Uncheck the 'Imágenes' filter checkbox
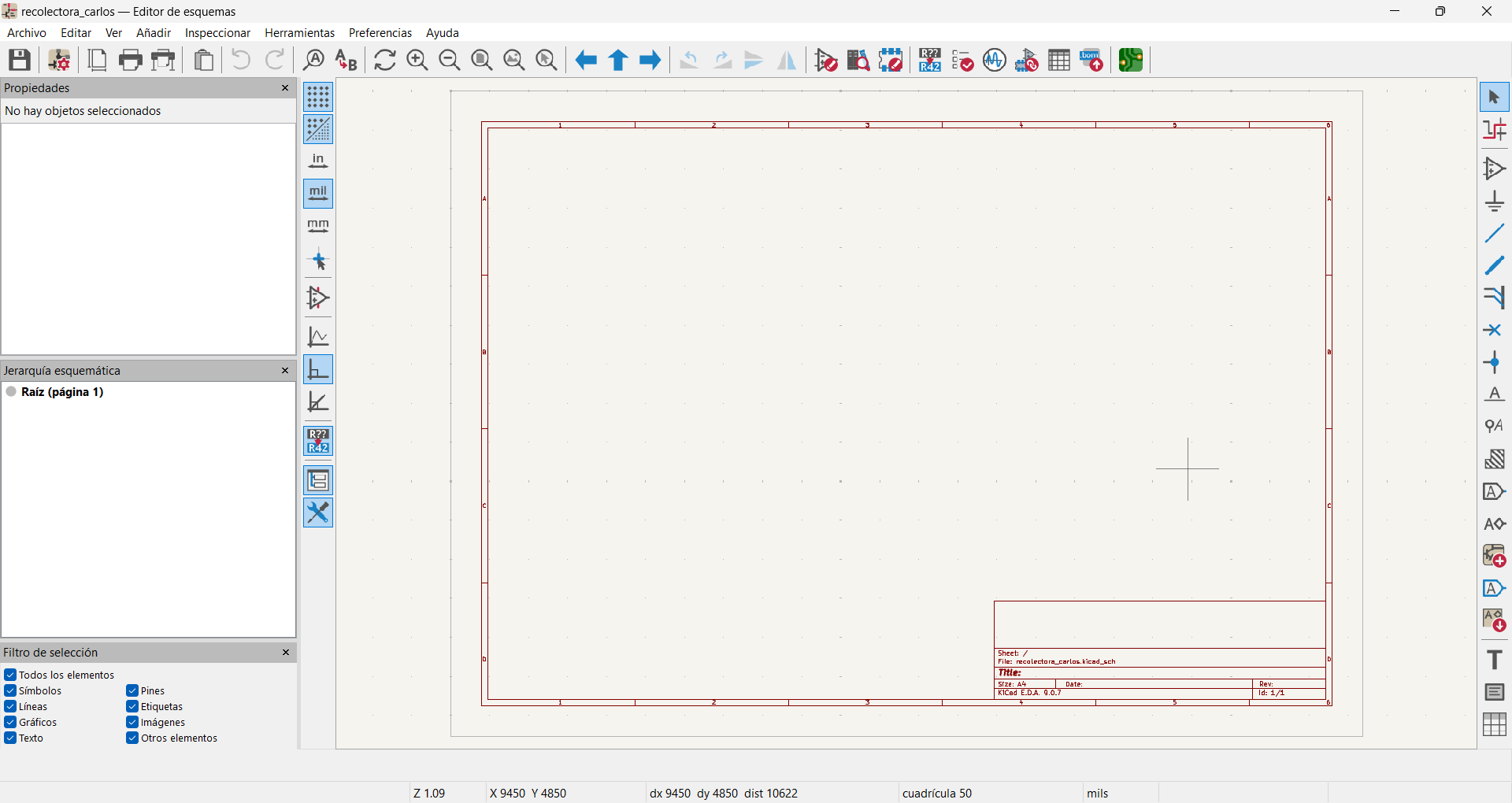Screen dimensions: 1512x803 pos(132,722)
